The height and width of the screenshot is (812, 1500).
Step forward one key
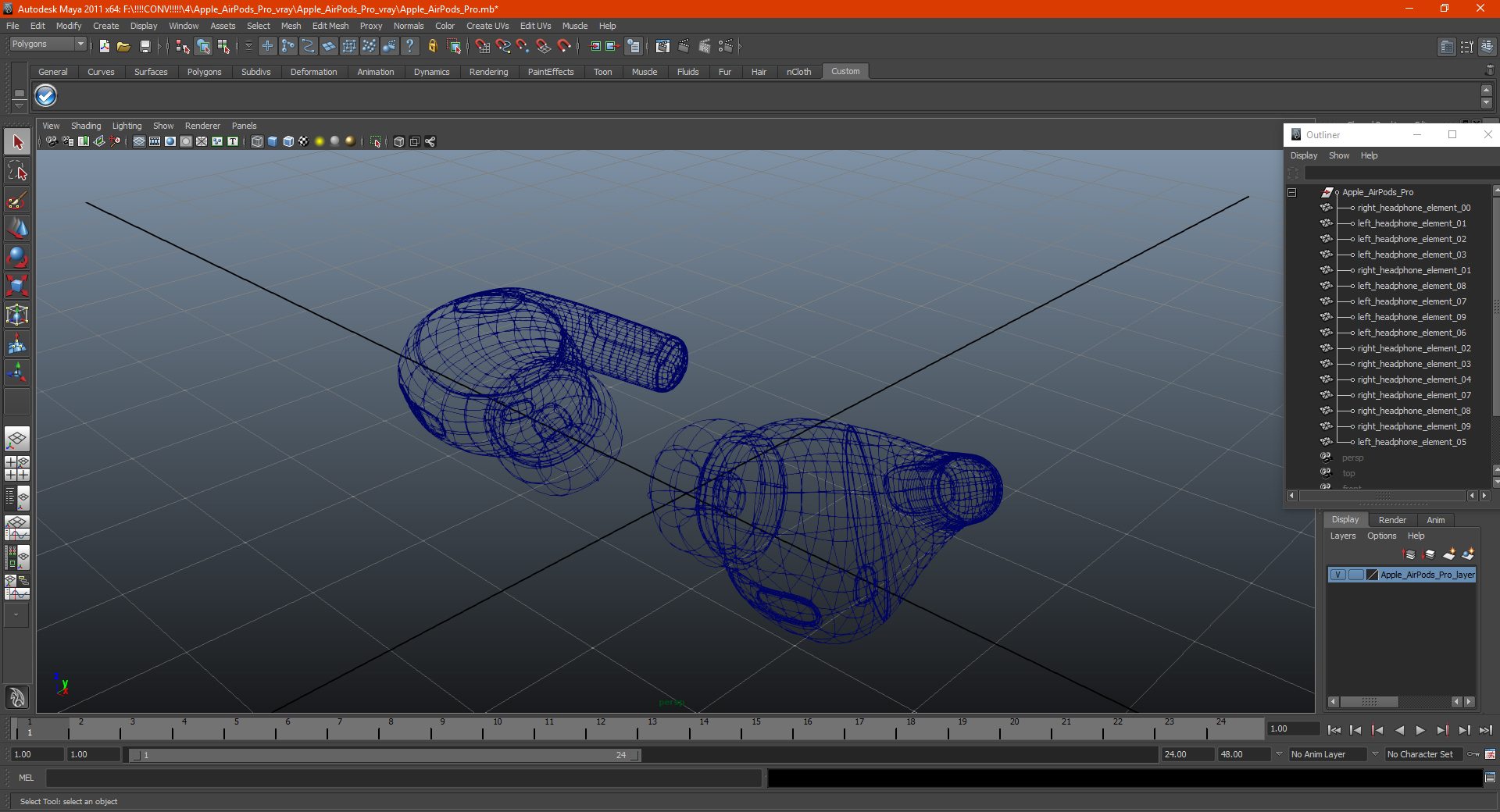1442,730
